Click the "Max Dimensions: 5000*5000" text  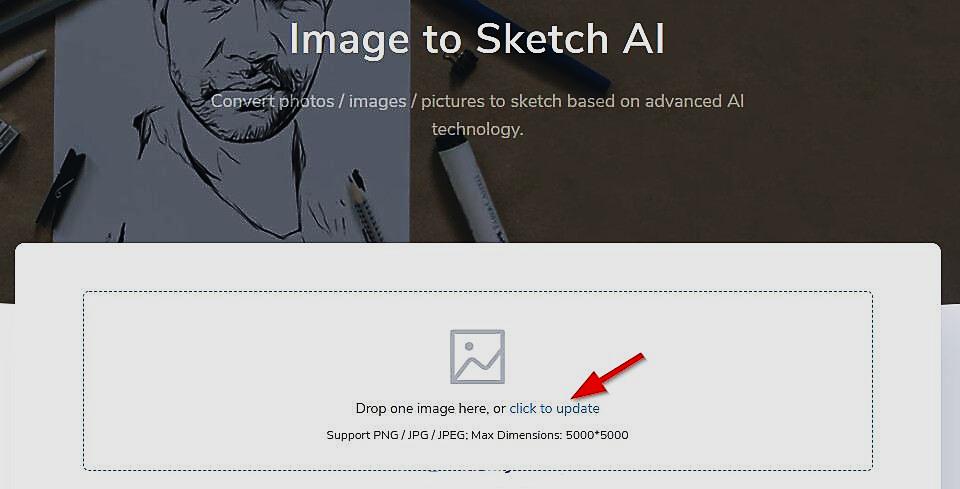[x=550, y=435]
